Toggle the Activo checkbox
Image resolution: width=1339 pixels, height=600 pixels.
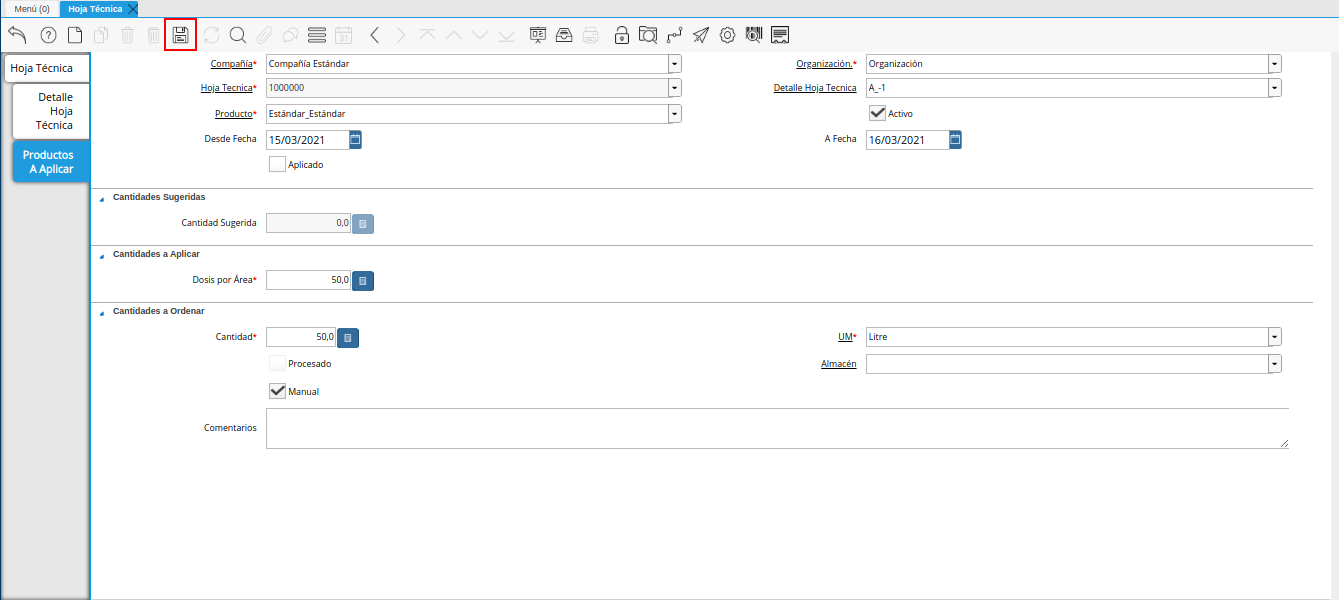tap(877, 113)
